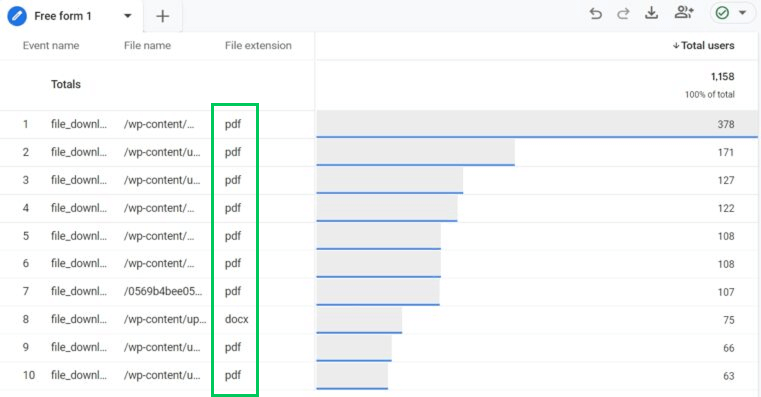This screenshot has width=761, height=397.
Task: Click the Event name column header
Action: pos(51,46)
